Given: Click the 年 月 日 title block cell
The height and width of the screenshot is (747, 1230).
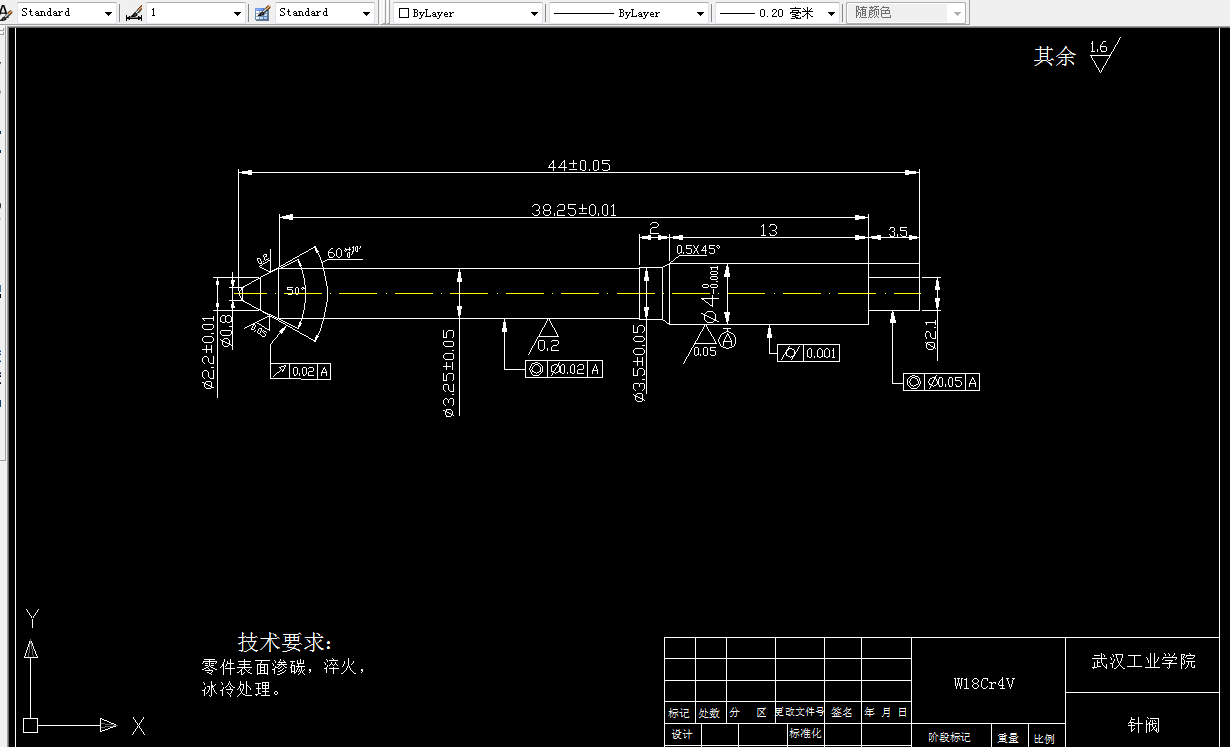Looking at the screenshot, I should (885, 713).
